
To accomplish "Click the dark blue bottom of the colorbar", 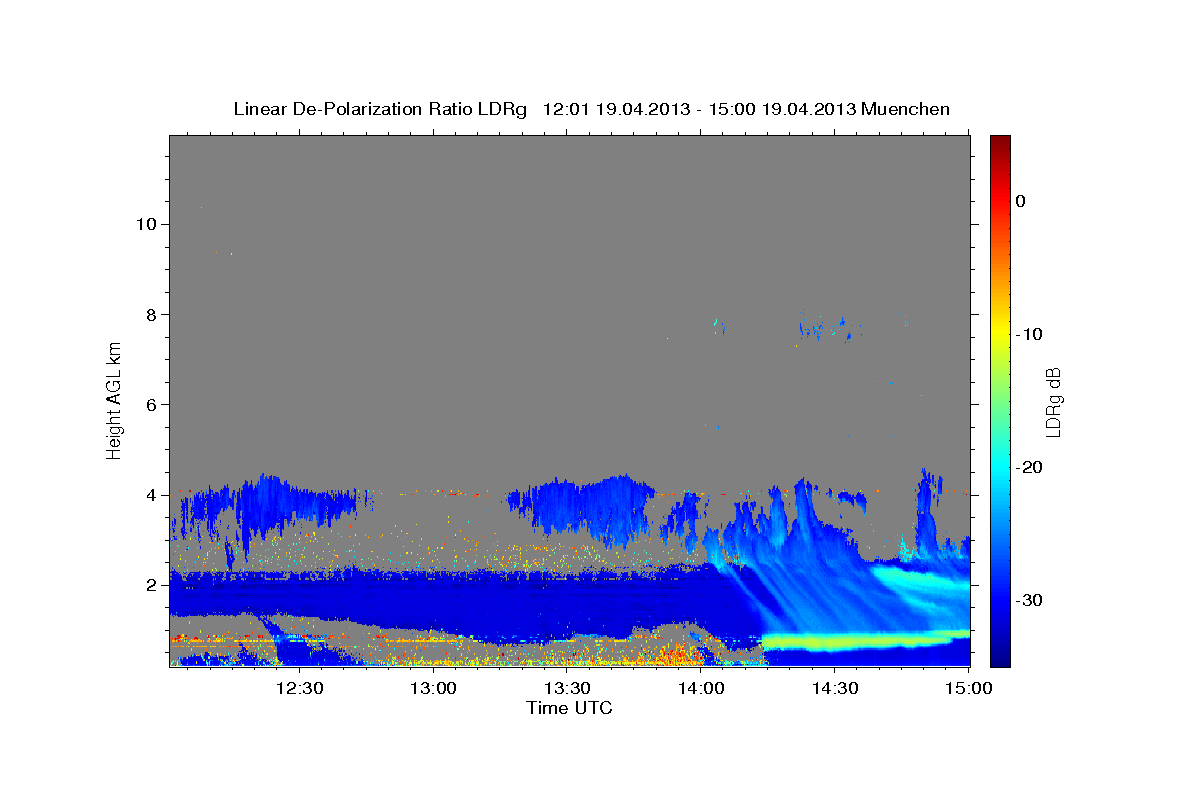I will [x=1000, y=655].
